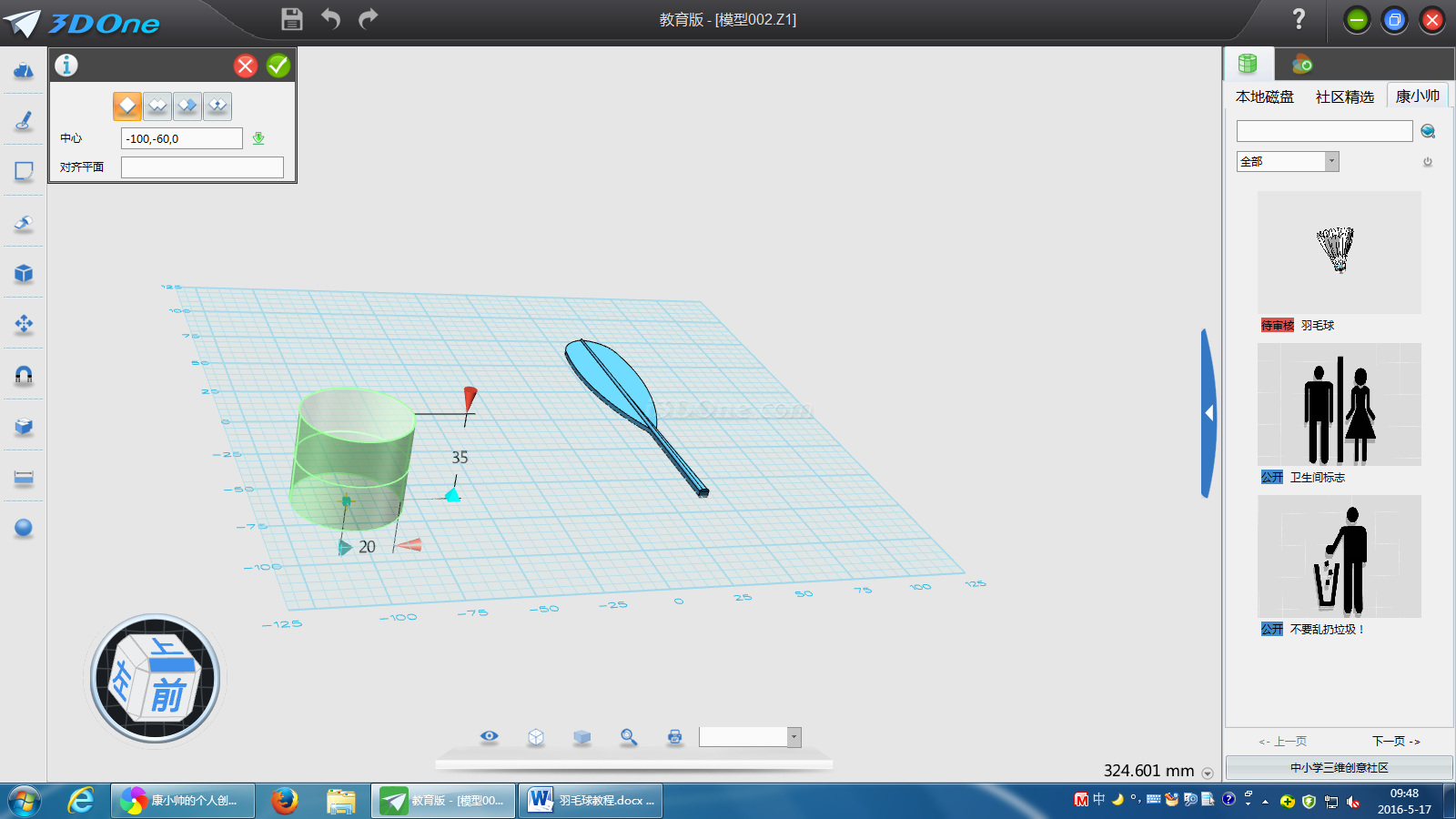
Task: Click the blue sphere material tool
Action: pyautogui.click(x=24, y=528)
